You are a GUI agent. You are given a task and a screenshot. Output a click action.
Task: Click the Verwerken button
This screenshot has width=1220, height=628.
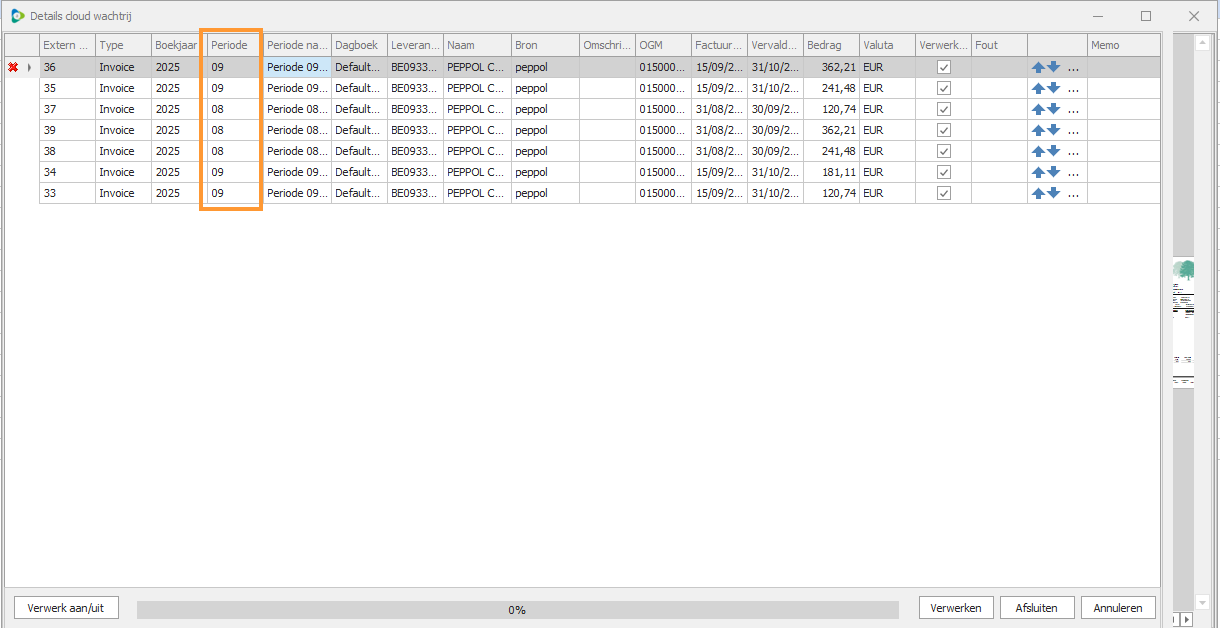[x=956, y=608]
